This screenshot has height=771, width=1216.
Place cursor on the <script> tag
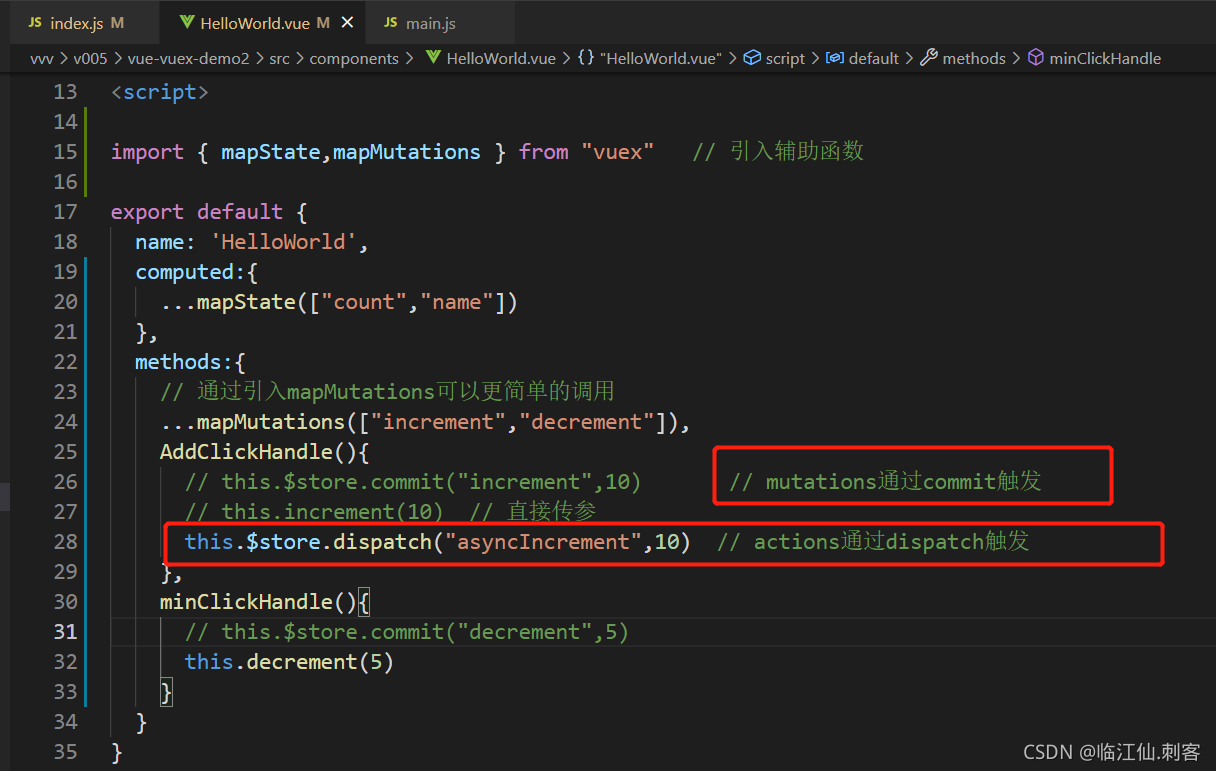(160, 92)
